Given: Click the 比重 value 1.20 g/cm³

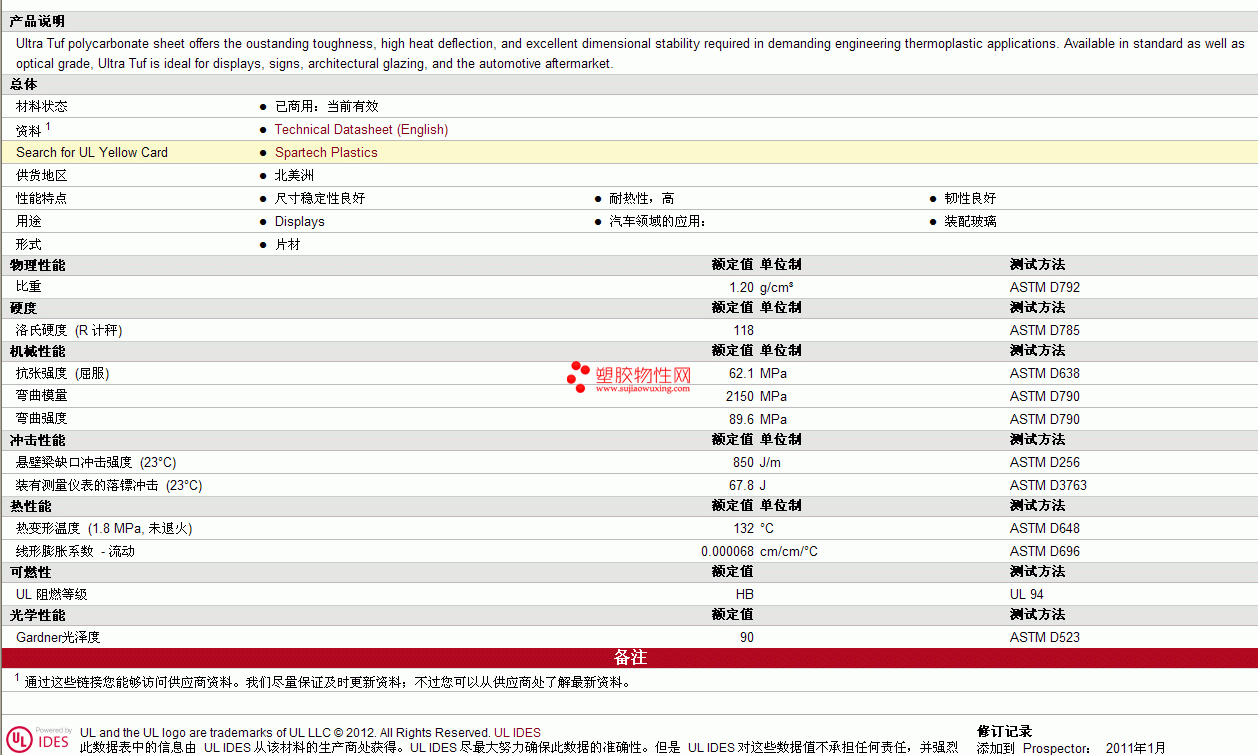Looking at the screenshot, I should coord(762,287).
